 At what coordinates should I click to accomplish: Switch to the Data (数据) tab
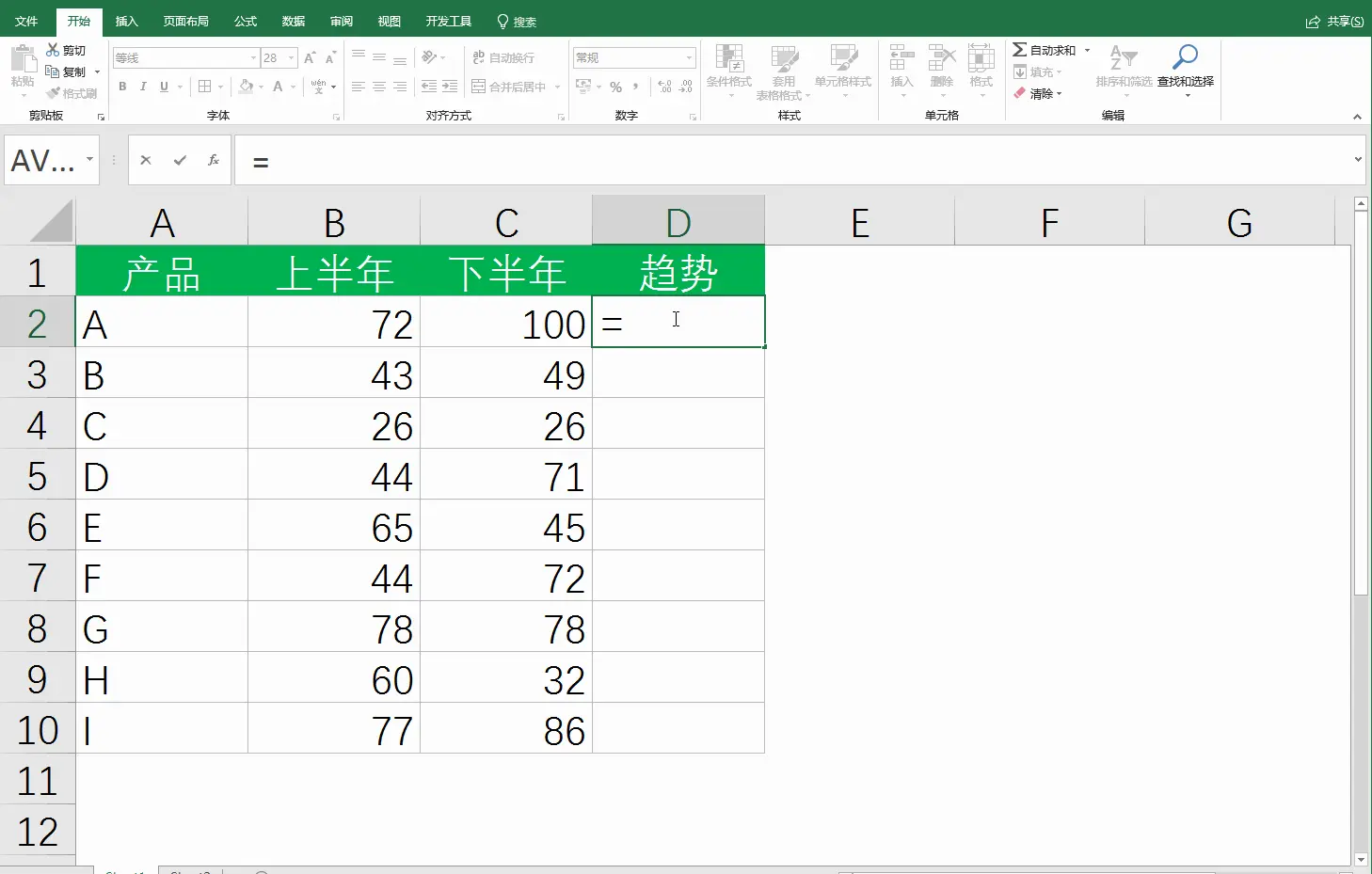tap(294, 21)
